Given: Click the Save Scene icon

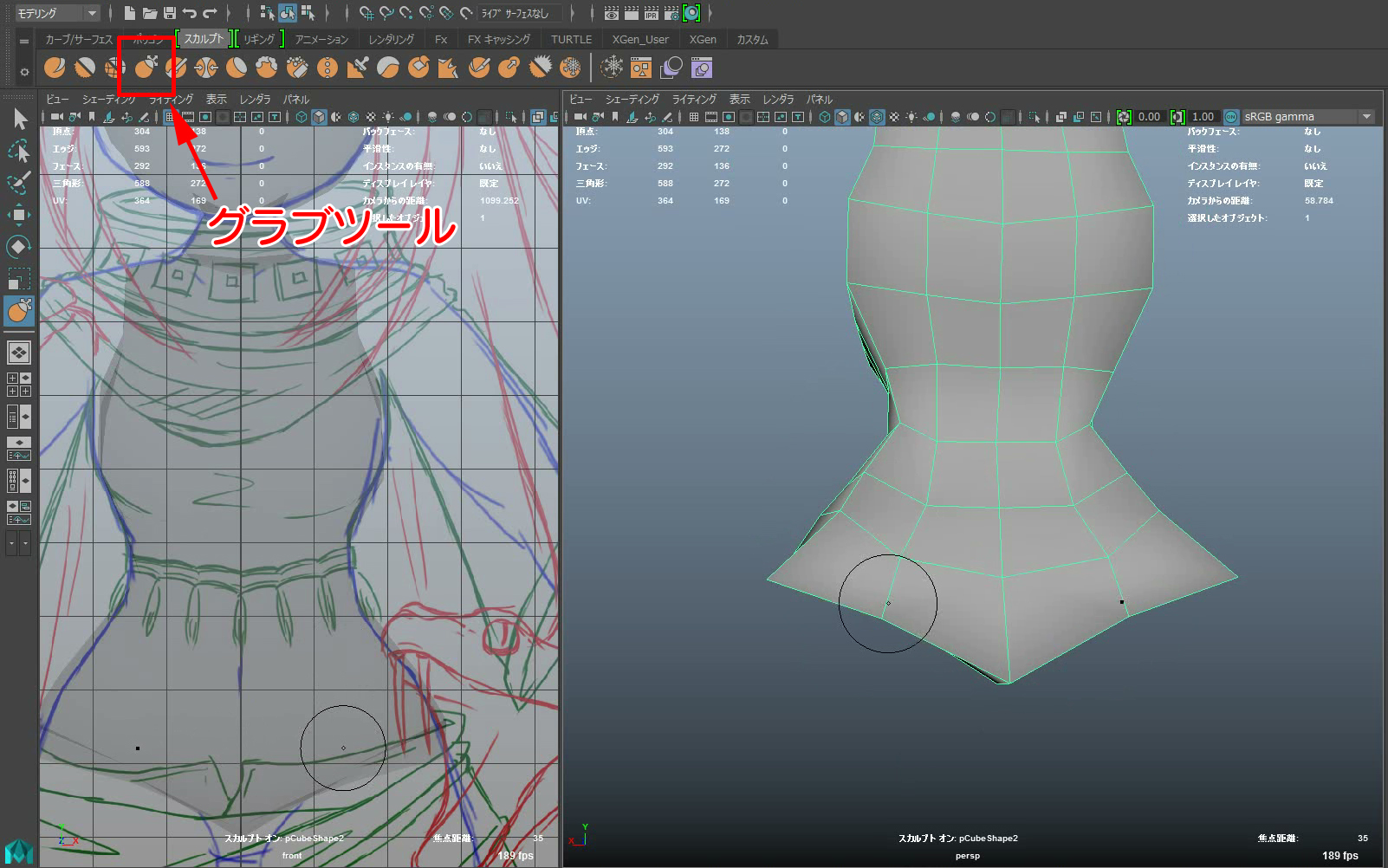Looking at the screenshot, I should [x=170, y=13].
